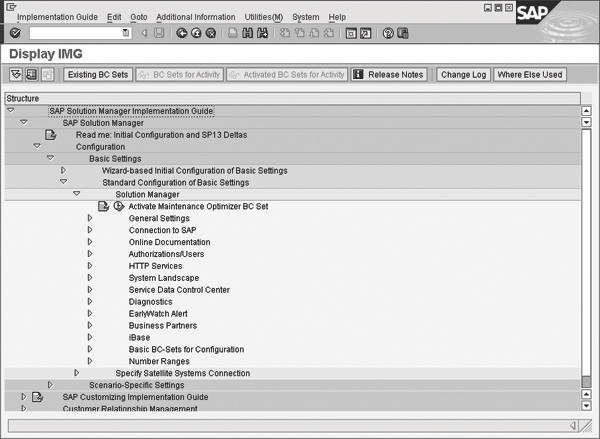Collapse SAP Solution Manager Implementation Guide node
Image resolution: width=600 pixels, height=439 pixels.
click(x=11, y=111)
